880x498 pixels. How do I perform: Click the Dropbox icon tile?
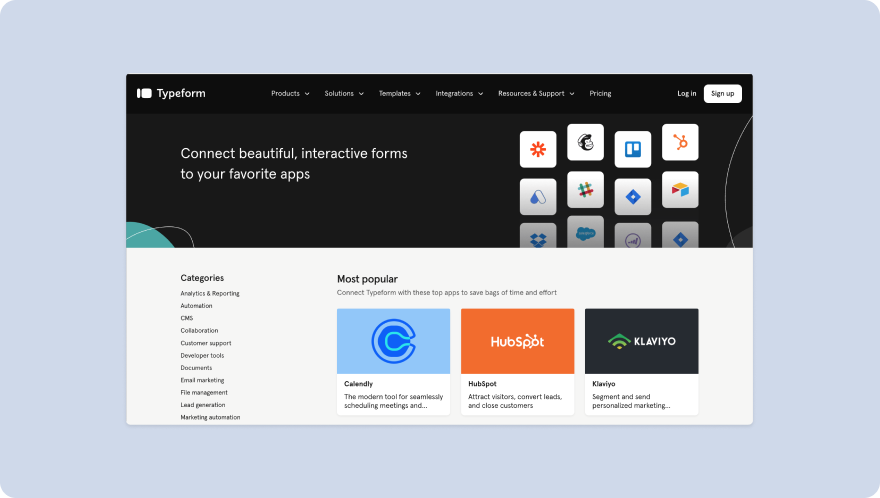[538, 237]
